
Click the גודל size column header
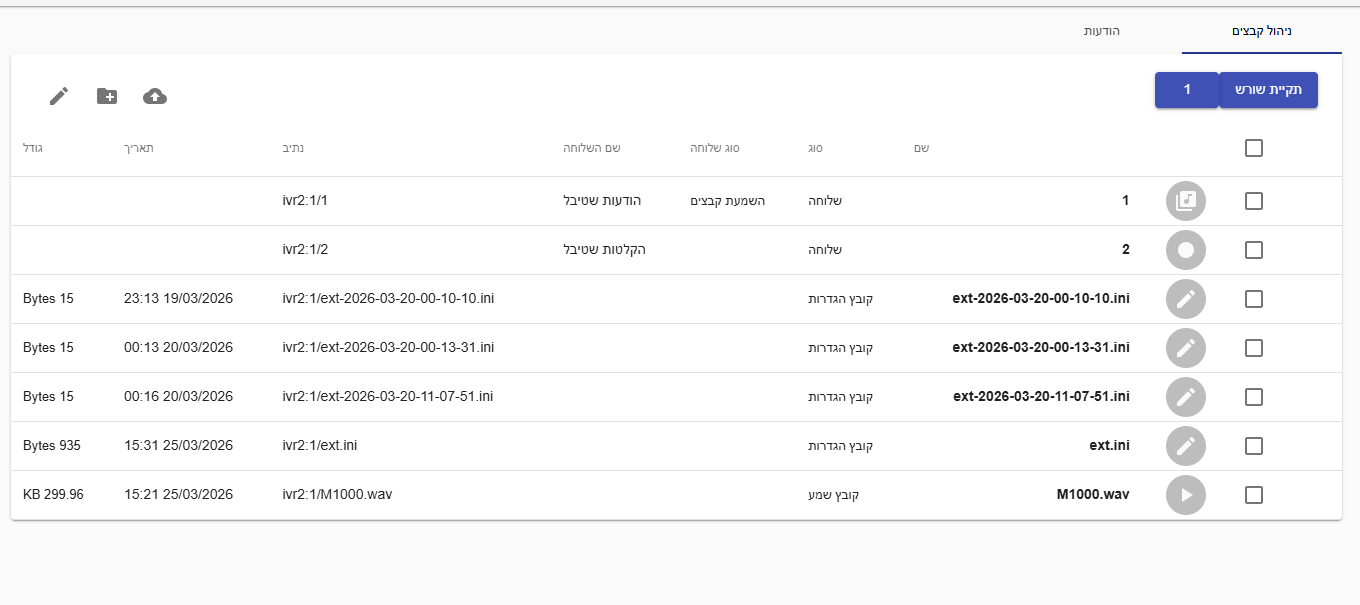point(33,148)
